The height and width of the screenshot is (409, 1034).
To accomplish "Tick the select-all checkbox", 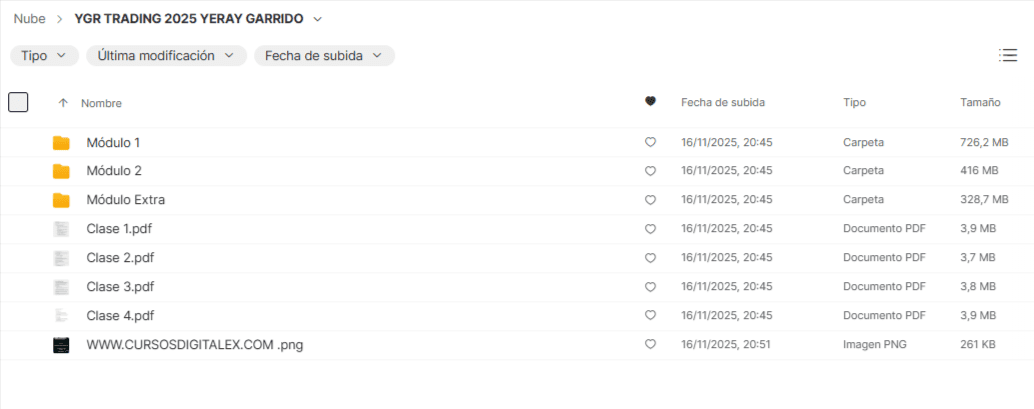I will tap(18, 102).
